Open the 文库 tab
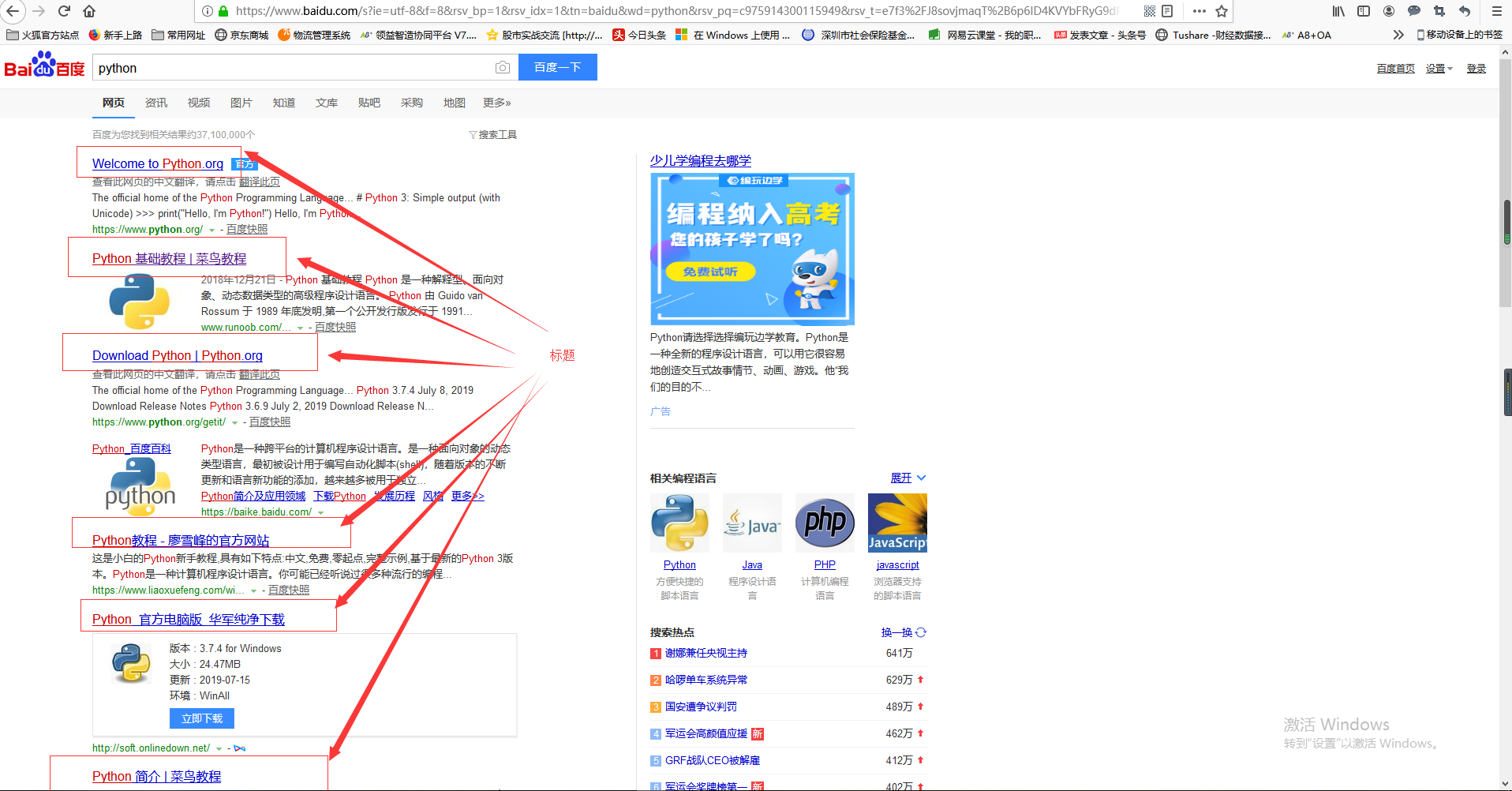Image resolution: width=1512 pixels, height=791 pixels. (x=327, y=103)
